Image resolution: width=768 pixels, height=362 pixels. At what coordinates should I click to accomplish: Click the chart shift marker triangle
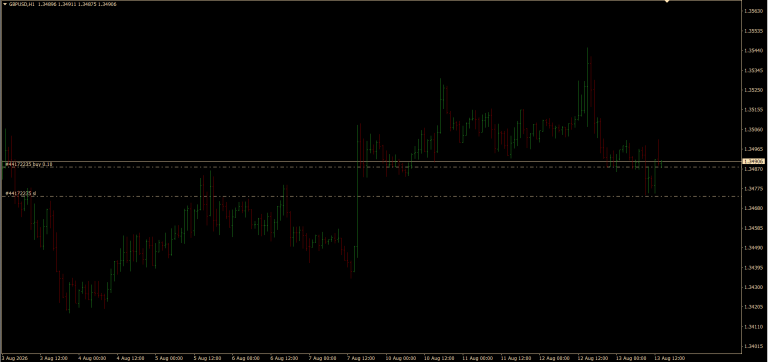point(667,2)
